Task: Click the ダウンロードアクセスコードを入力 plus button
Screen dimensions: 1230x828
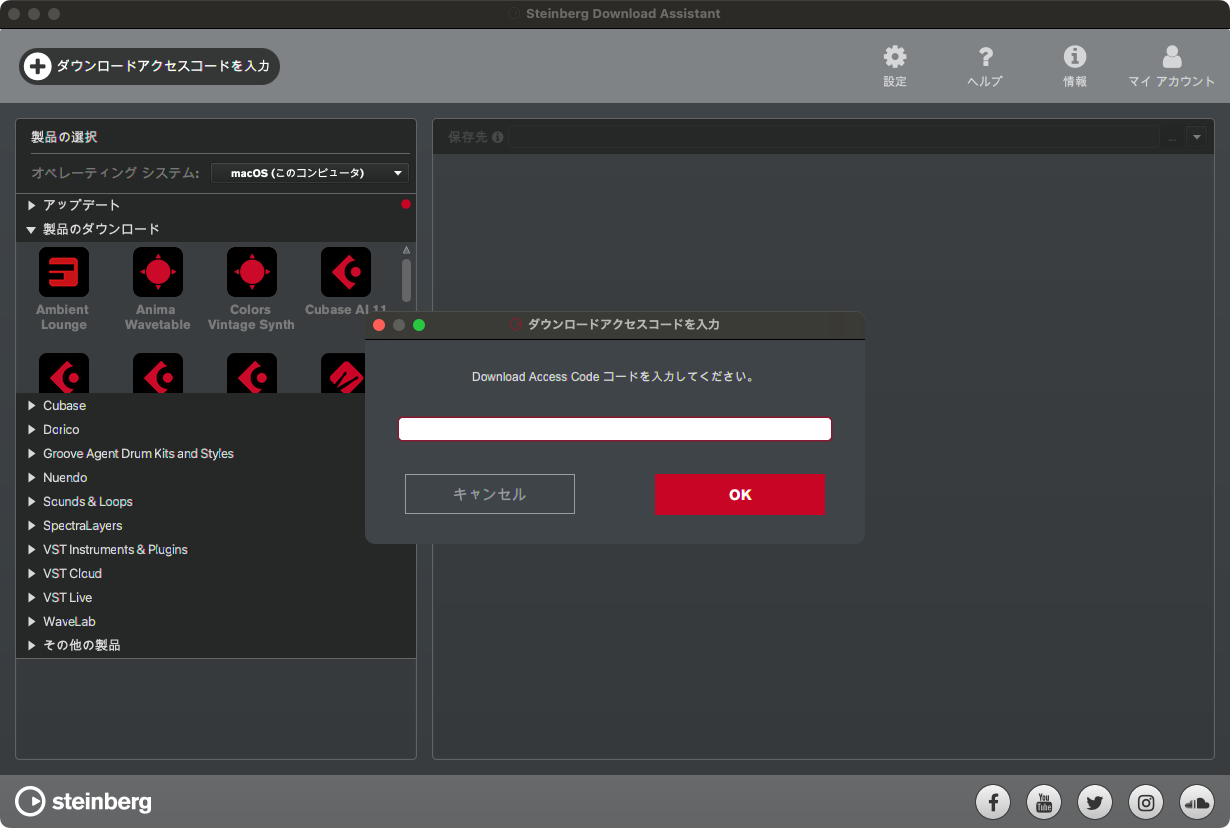Action: pyautogui.click(x=149, y=66)
